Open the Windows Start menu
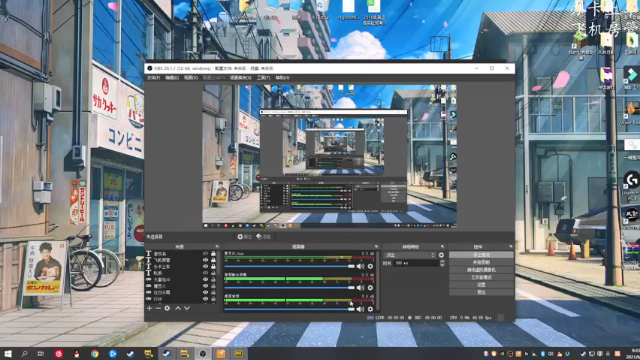This screenshot has height=360, width=640. point(8,353)
